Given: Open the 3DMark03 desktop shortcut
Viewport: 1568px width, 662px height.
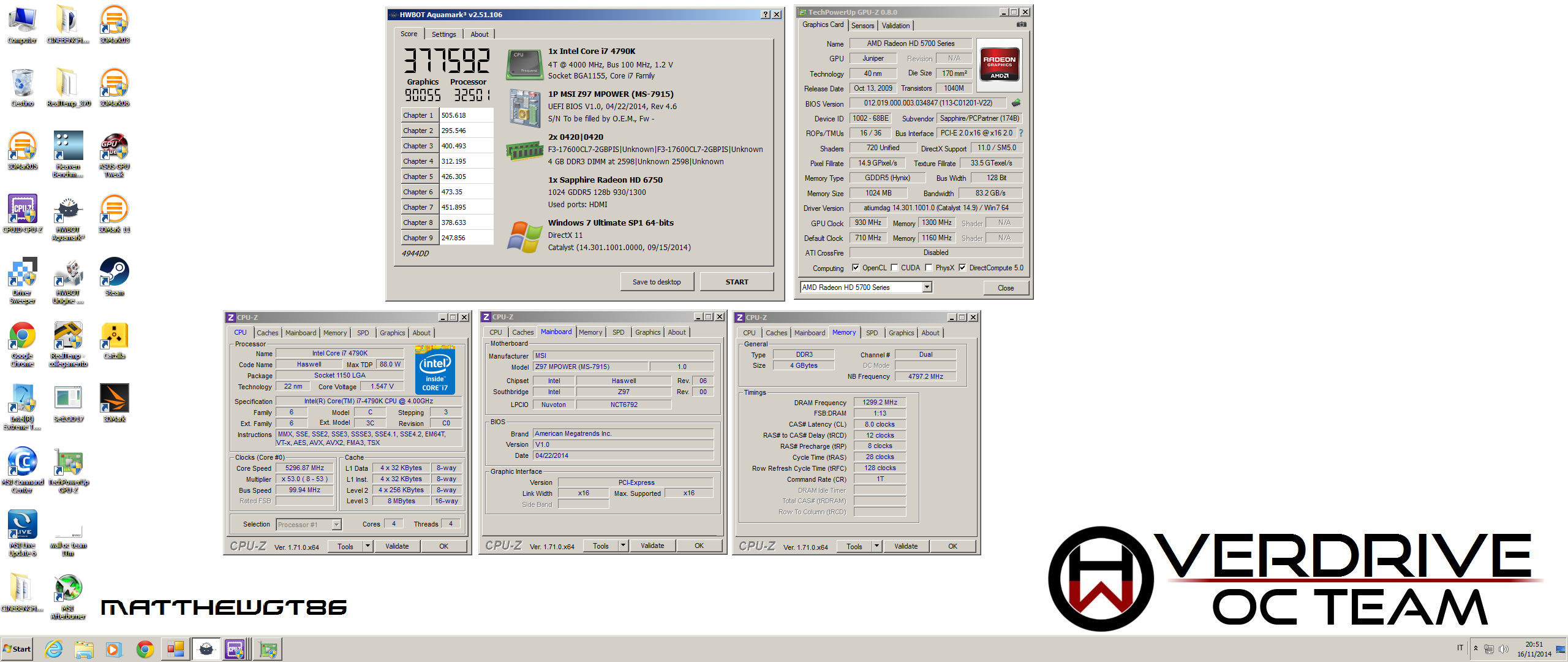Looking at the screenshot, I should (x=115, y=25).
